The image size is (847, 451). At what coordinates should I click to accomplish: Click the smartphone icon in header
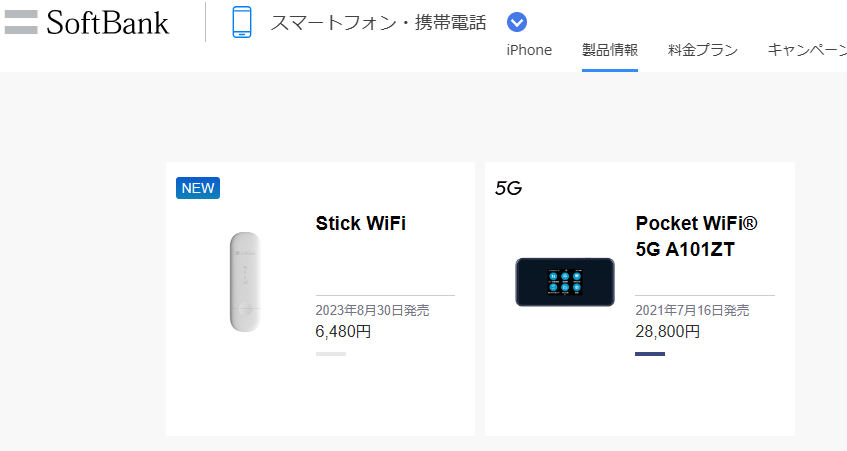(x=241, y=22)
